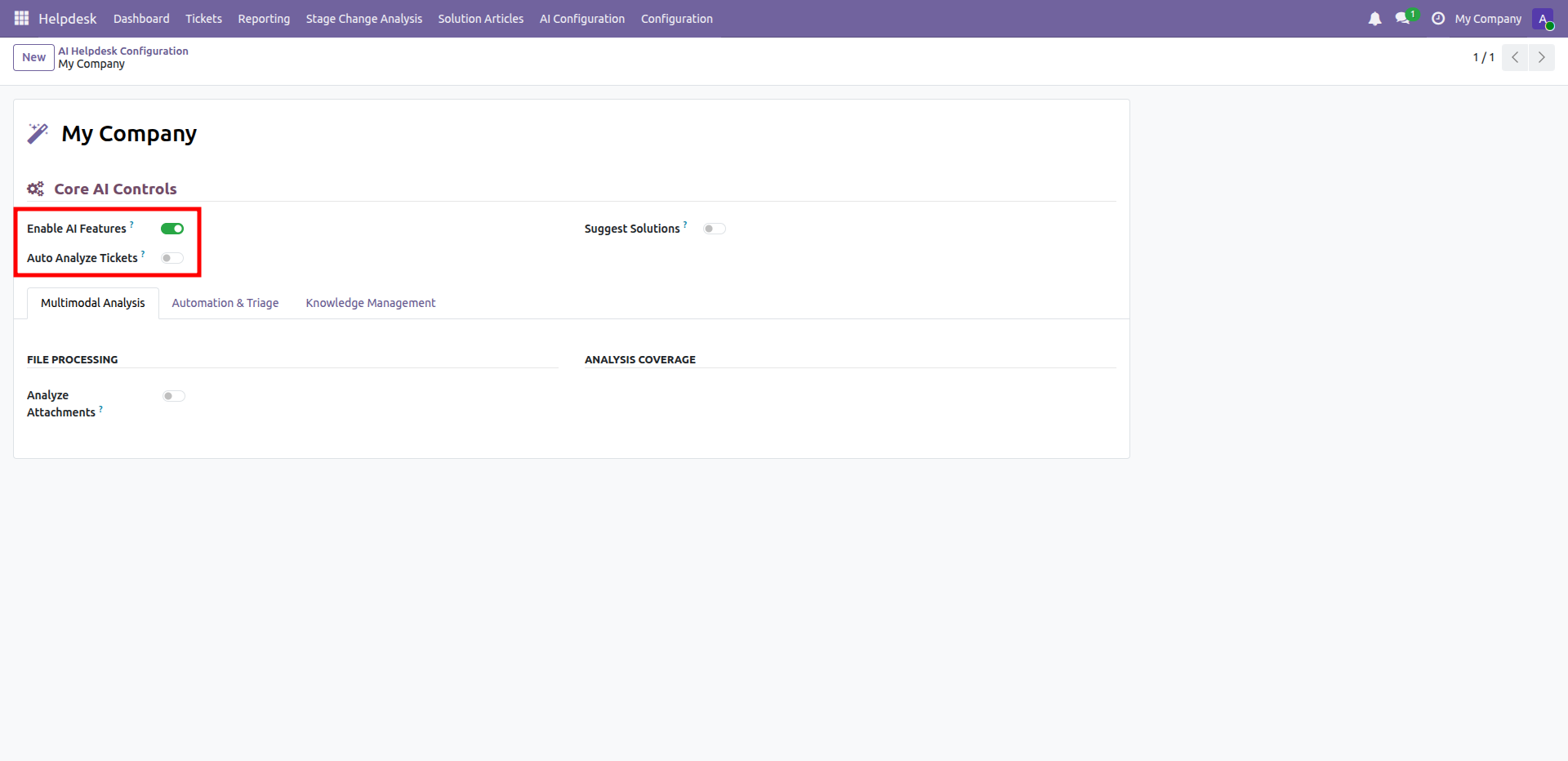Image resolution: width=1568 pixels, height=761 pixels.
Task: Show tooltip for Enable AI Features help mark
Action: click(x=131, y=224)
